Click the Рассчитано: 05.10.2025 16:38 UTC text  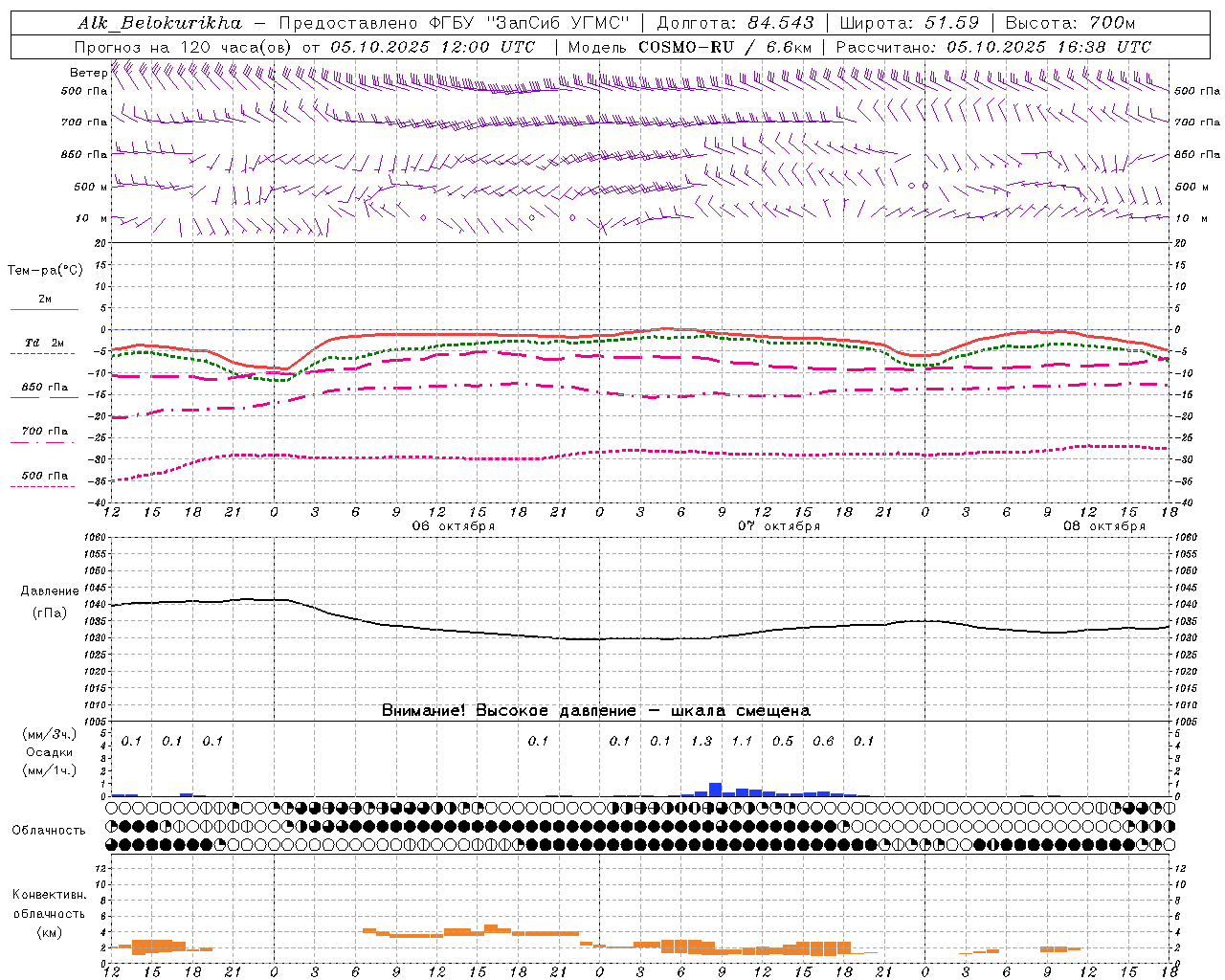click(993, 47)
